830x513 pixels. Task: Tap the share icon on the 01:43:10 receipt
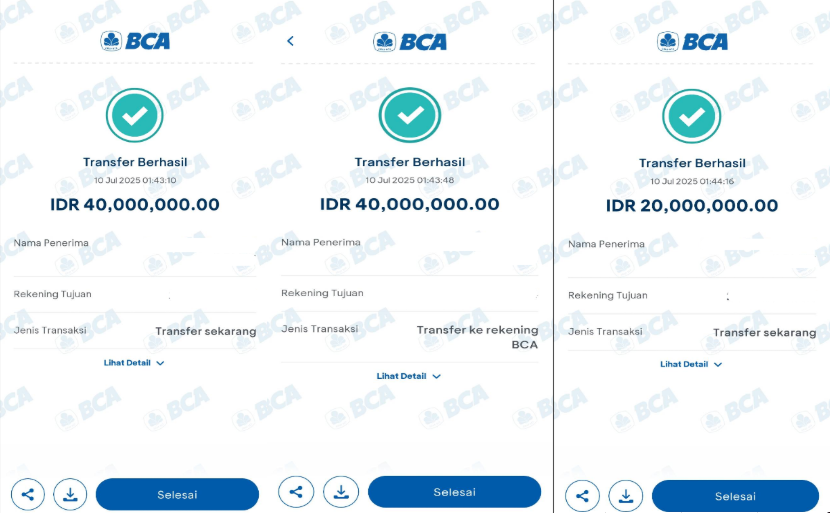tap(28, 494)
